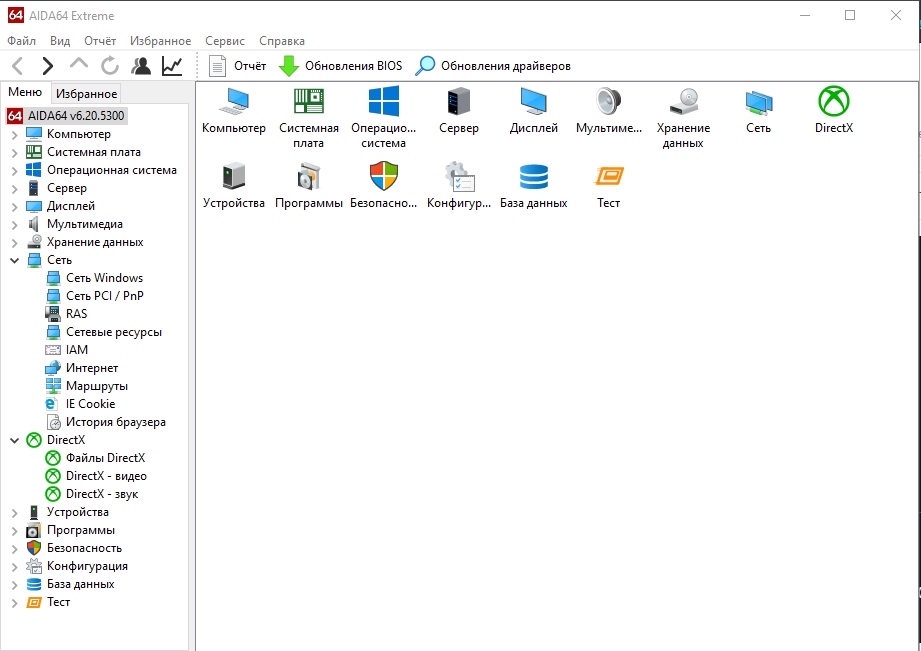Expand the Системная плата tree node
Viewport: 921px width, 651px height.
pos(15,153)
